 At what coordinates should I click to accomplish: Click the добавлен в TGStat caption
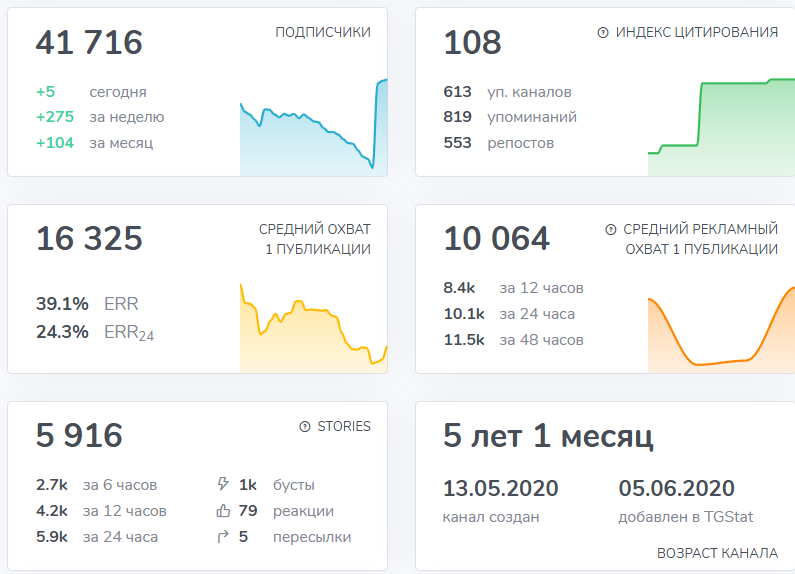point(685,517)
